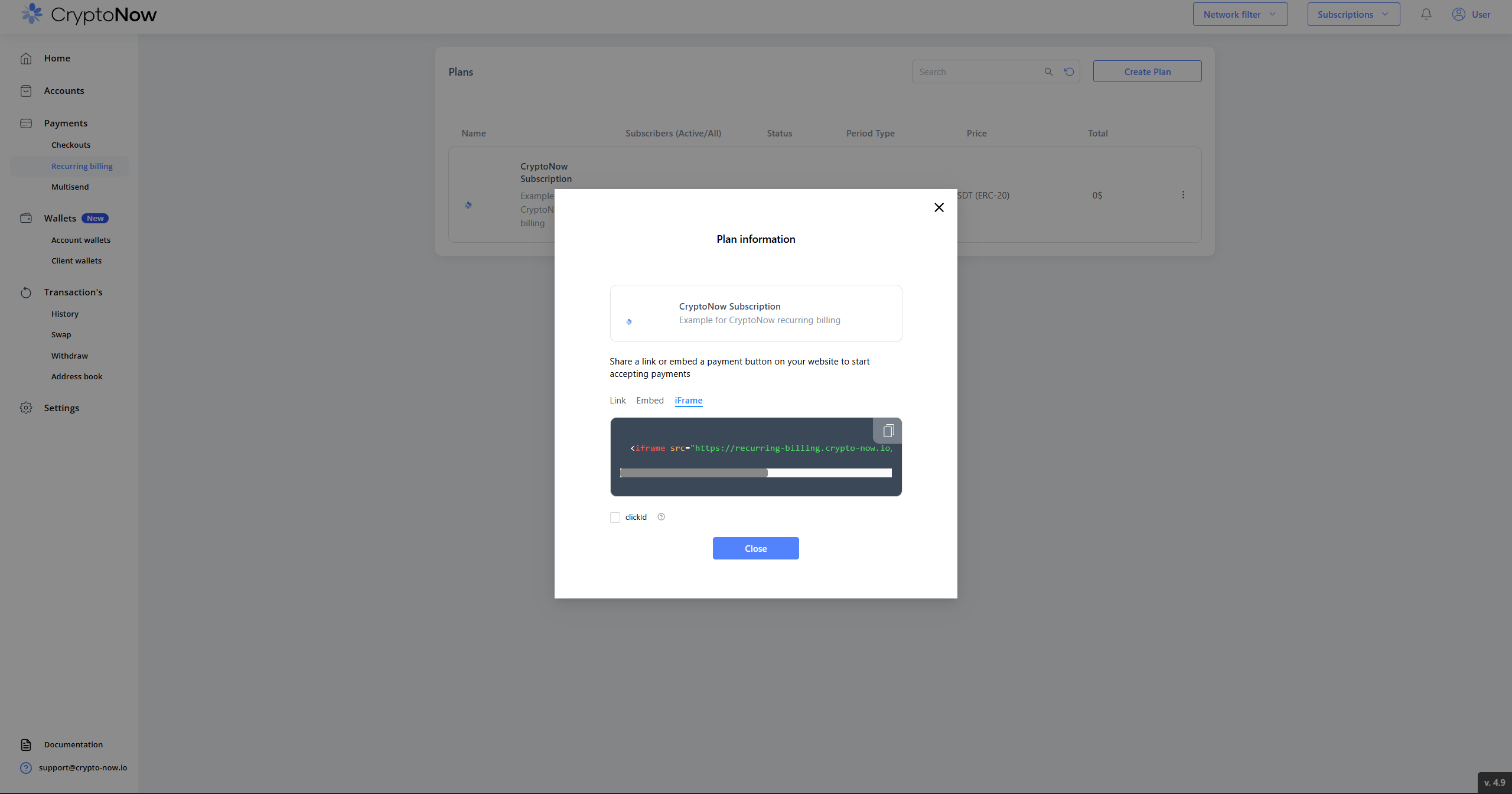Open the Accounts sidebar section
This screenshot has width=1512, height=794.
click(64, 90)
